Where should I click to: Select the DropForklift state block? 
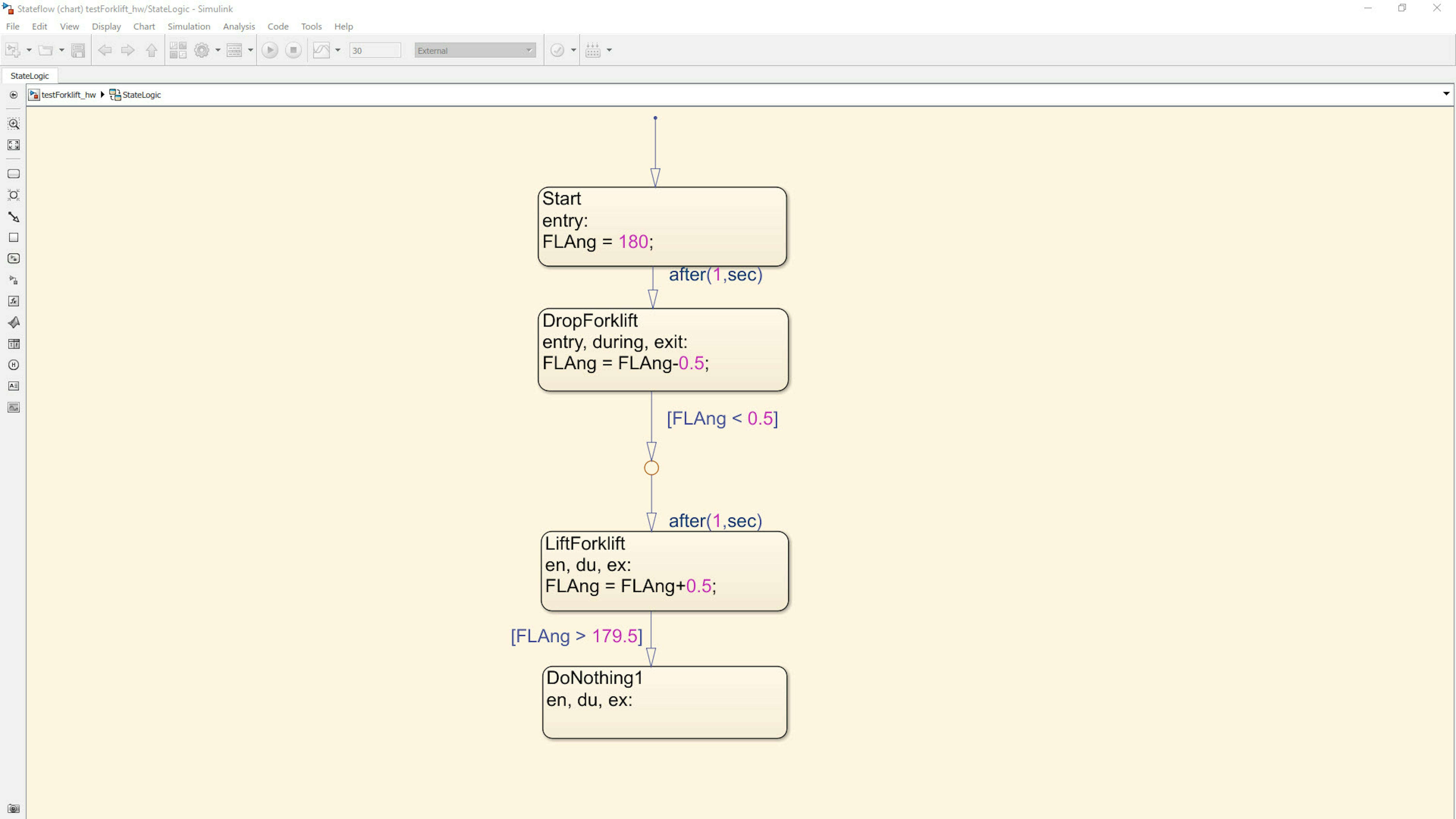pos(663,350)
